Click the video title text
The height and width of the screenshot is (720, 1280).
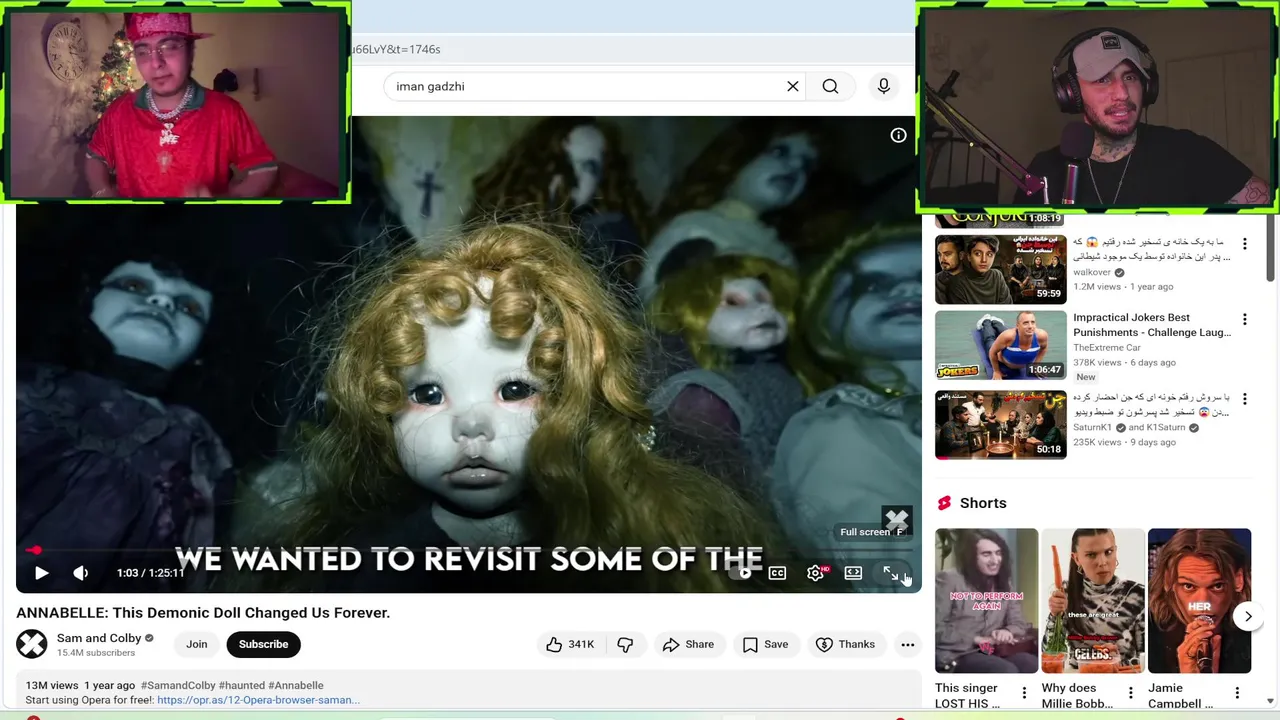click(203, 612)
